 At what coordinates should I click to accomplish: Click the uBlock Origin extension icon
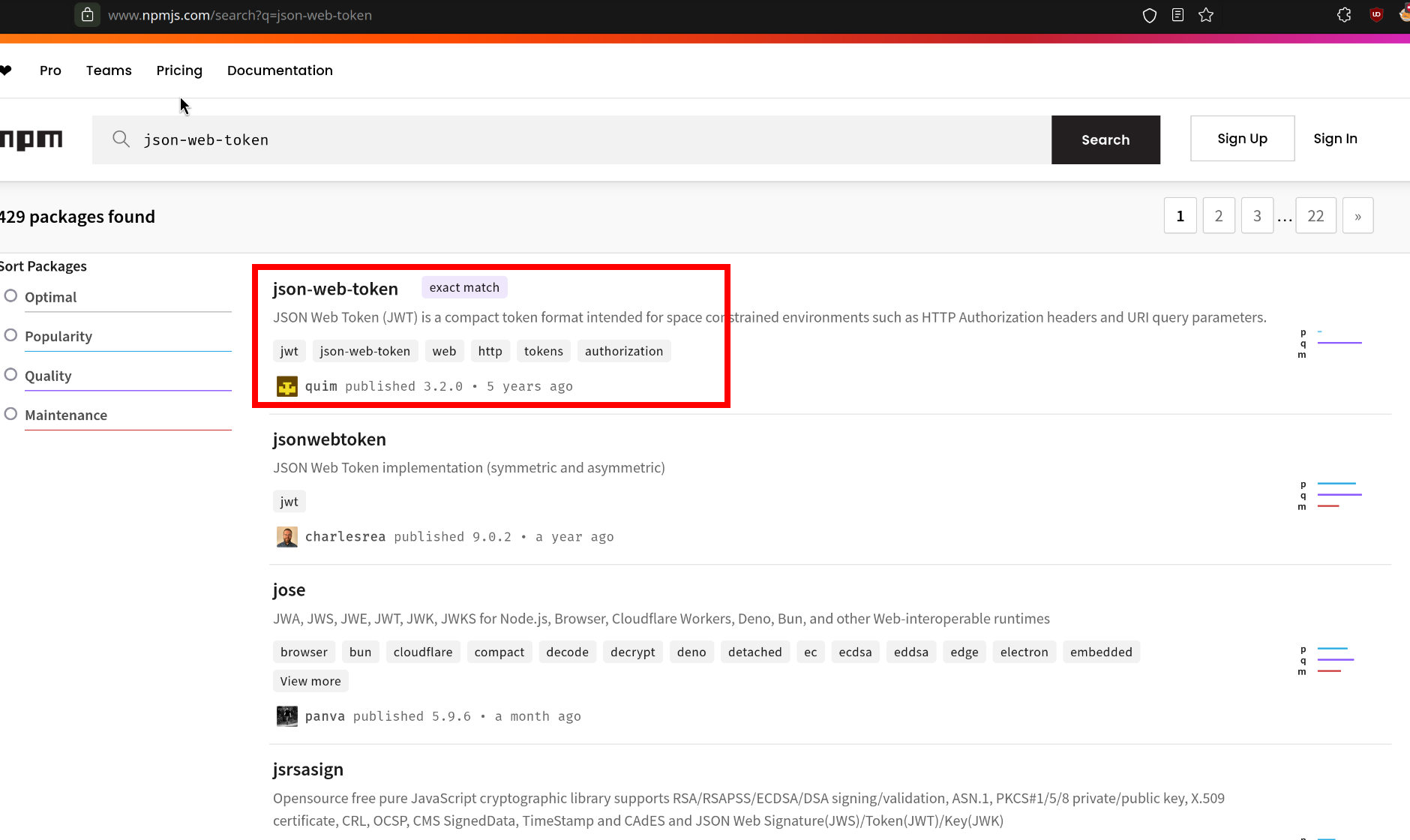(x=1376, y=15)
